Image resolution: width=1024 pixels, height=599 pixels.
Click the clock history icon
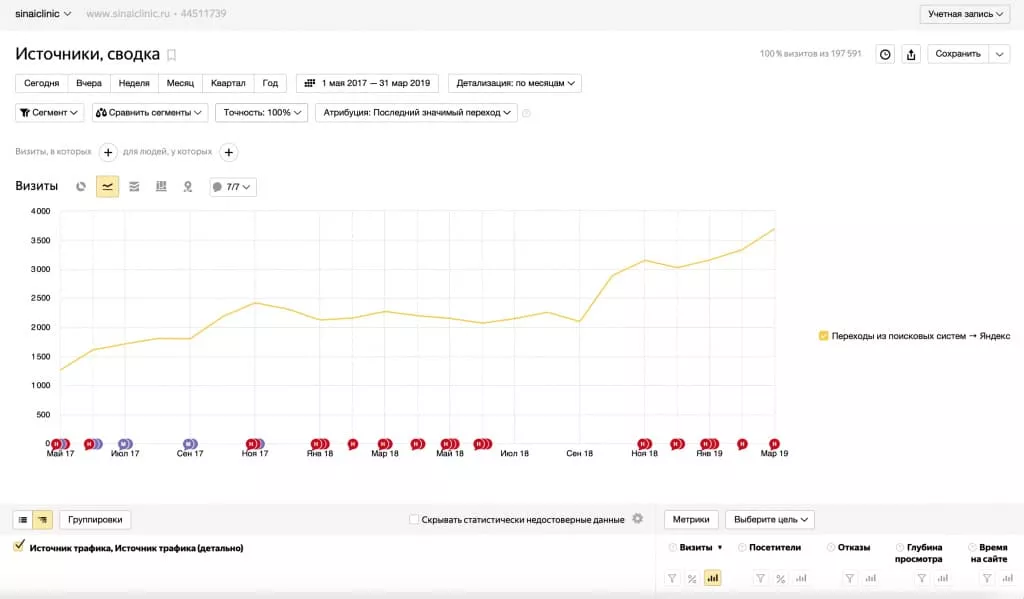point(885,54)
